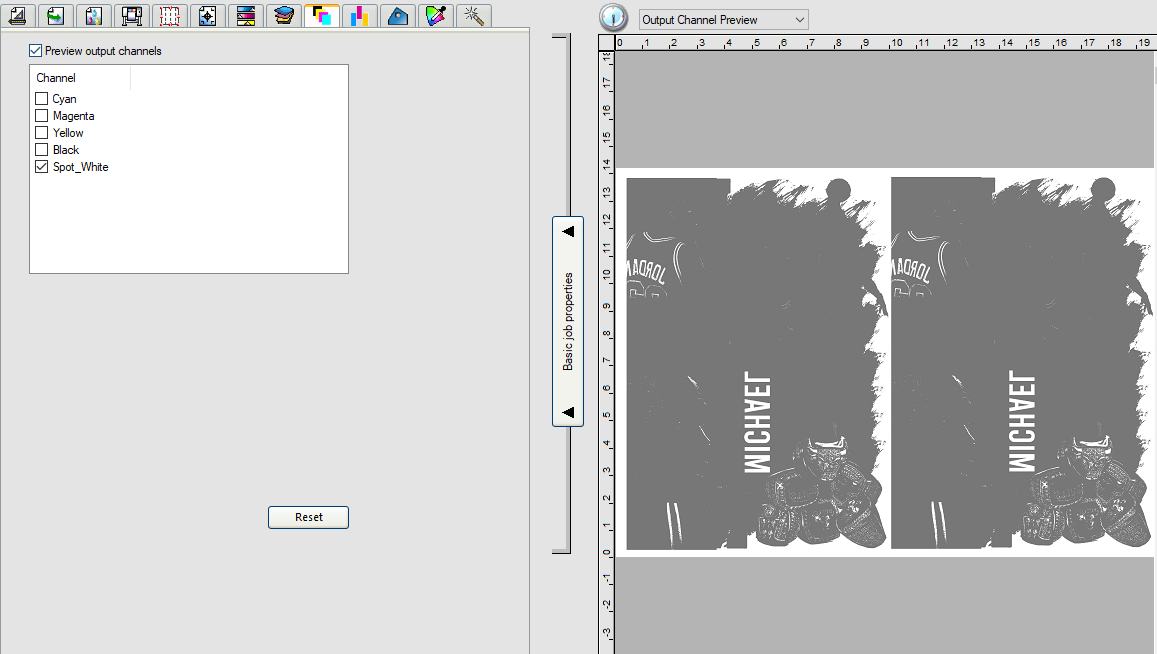Enable the Cyan channel checkbox
The width and height of the screenshot is (1157, 654).
click(x=41, y=98)
